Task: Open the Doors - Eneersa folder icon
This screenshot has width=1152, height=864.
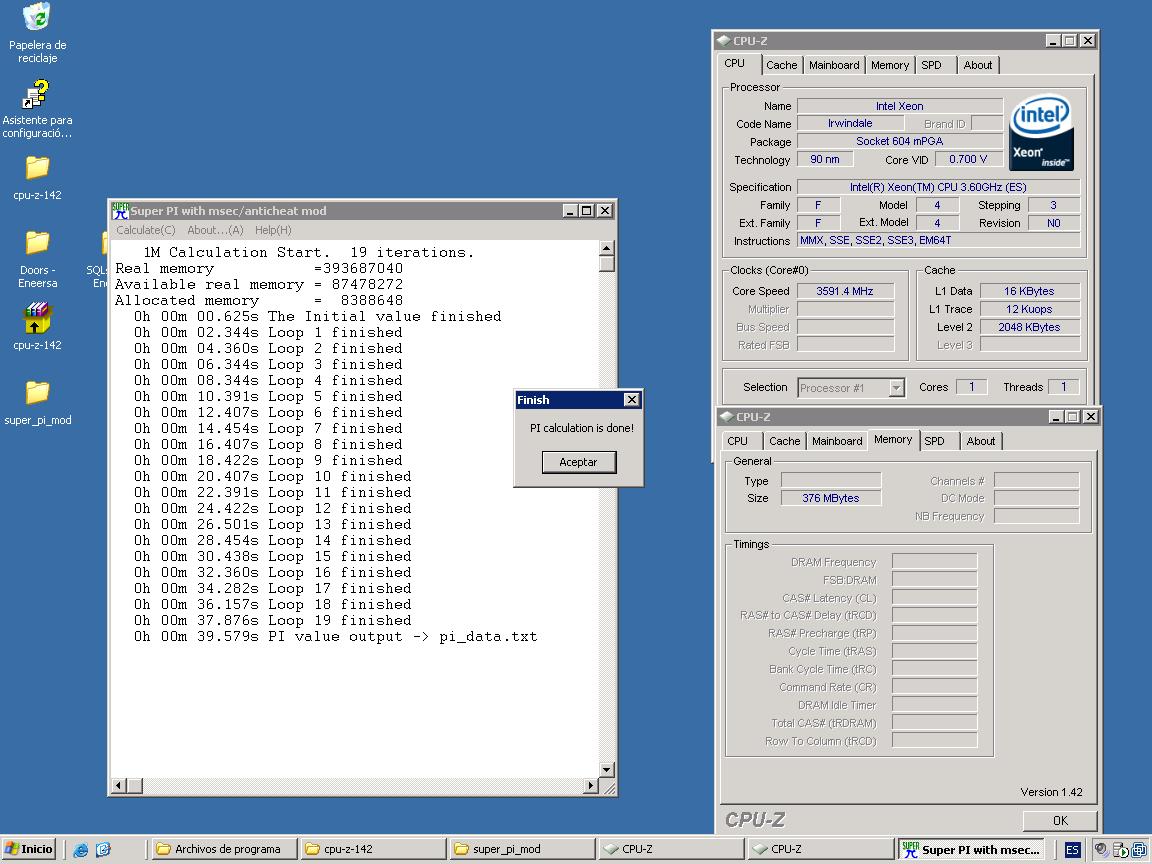Action: (x=37, y=242)
